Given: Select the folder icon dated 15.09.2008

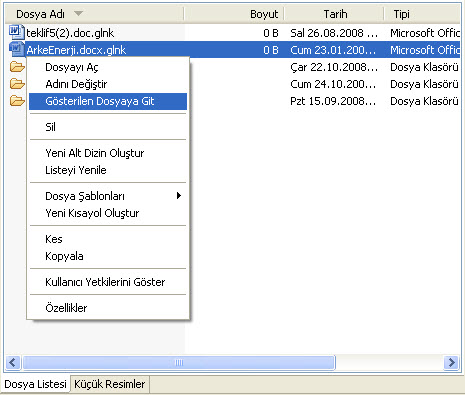Looking at the screenshot, I should coord(17,101).
